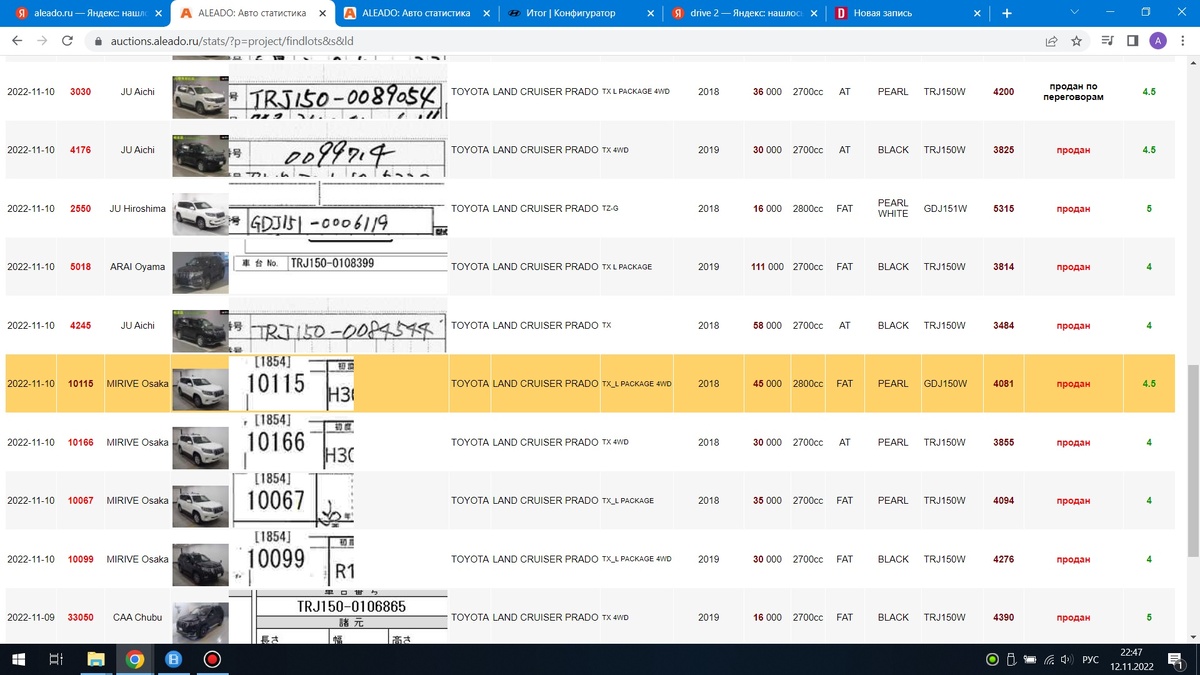Click the red record app taskbar icon
Screen dimensions: 1200x675
pyautogui.click(x=212, y=659)
